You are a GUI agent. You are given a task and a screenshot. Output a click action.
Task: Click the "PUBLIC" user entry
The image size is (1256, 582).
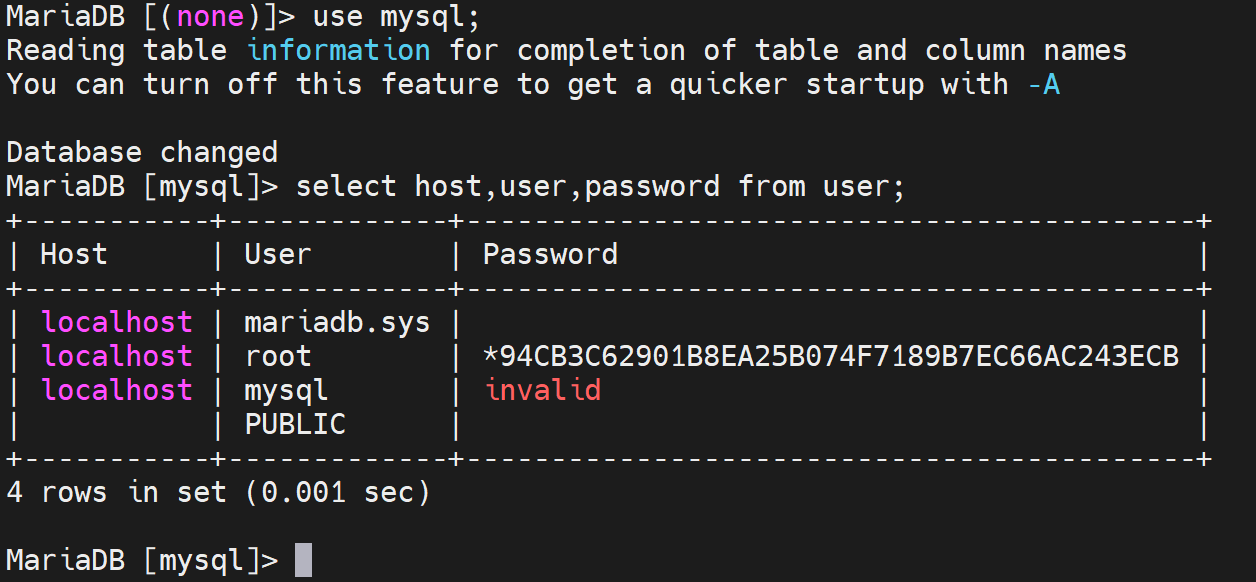pos(295,424)
